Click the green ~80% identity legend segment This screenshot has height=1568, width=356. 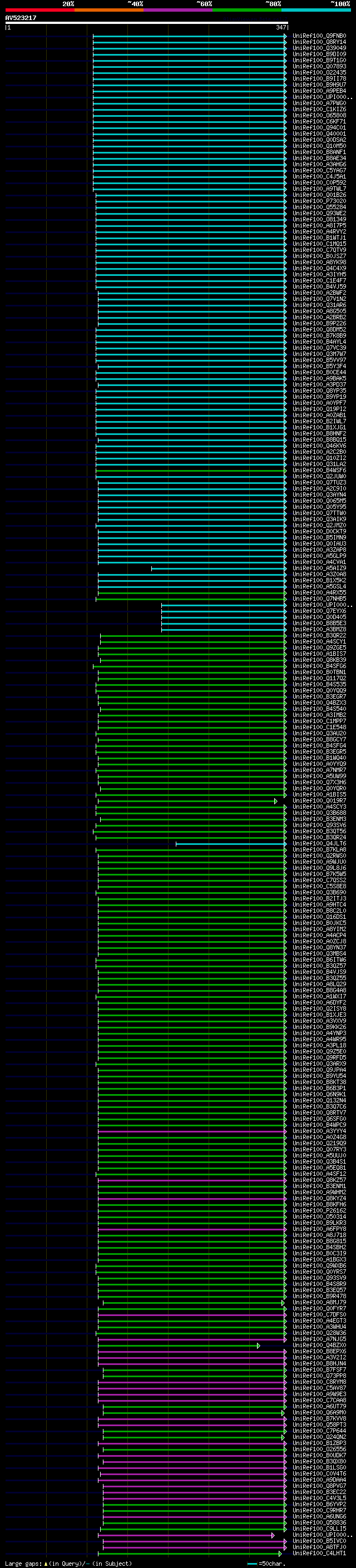tap(247, 10)
